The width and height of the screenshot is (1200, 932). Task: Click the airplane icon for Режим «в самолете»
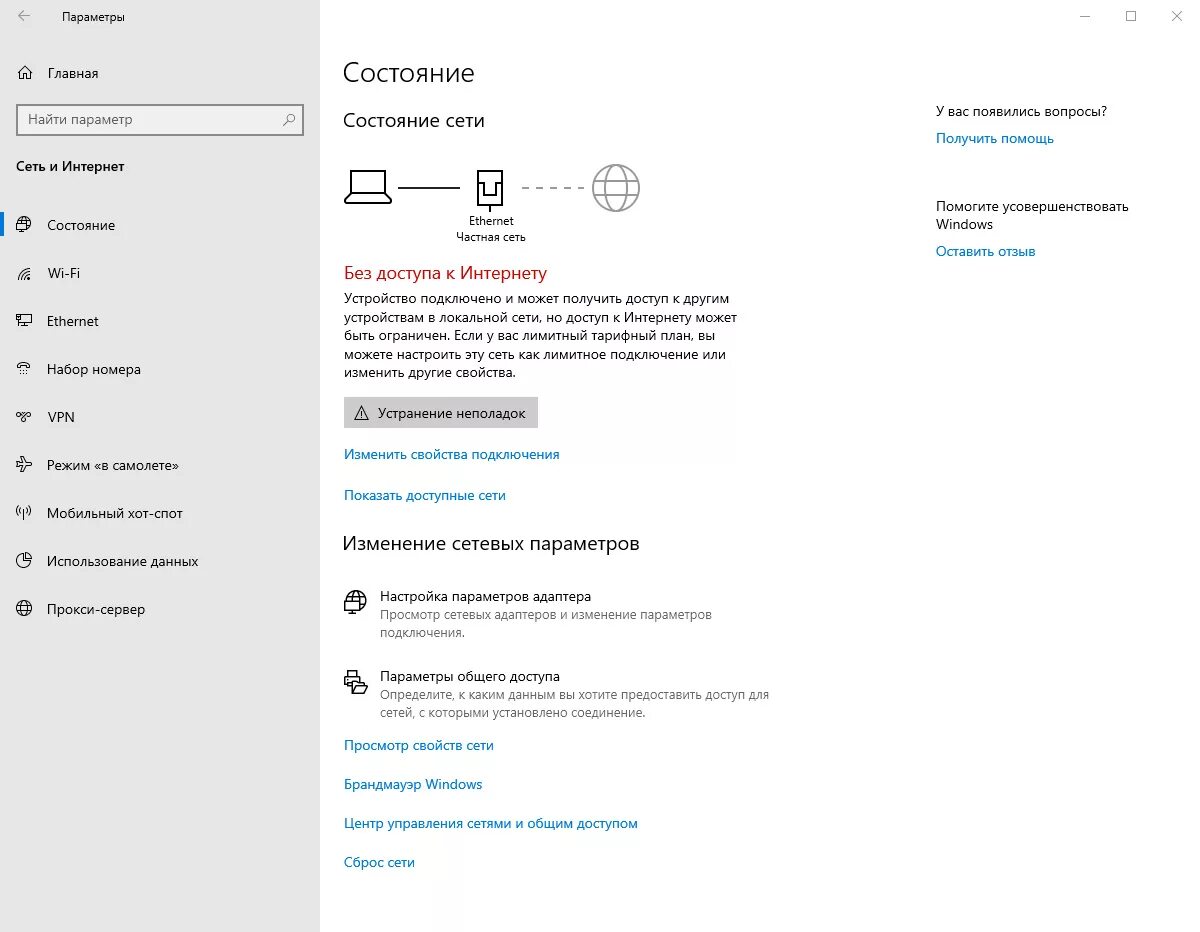[x=25, y=465]
